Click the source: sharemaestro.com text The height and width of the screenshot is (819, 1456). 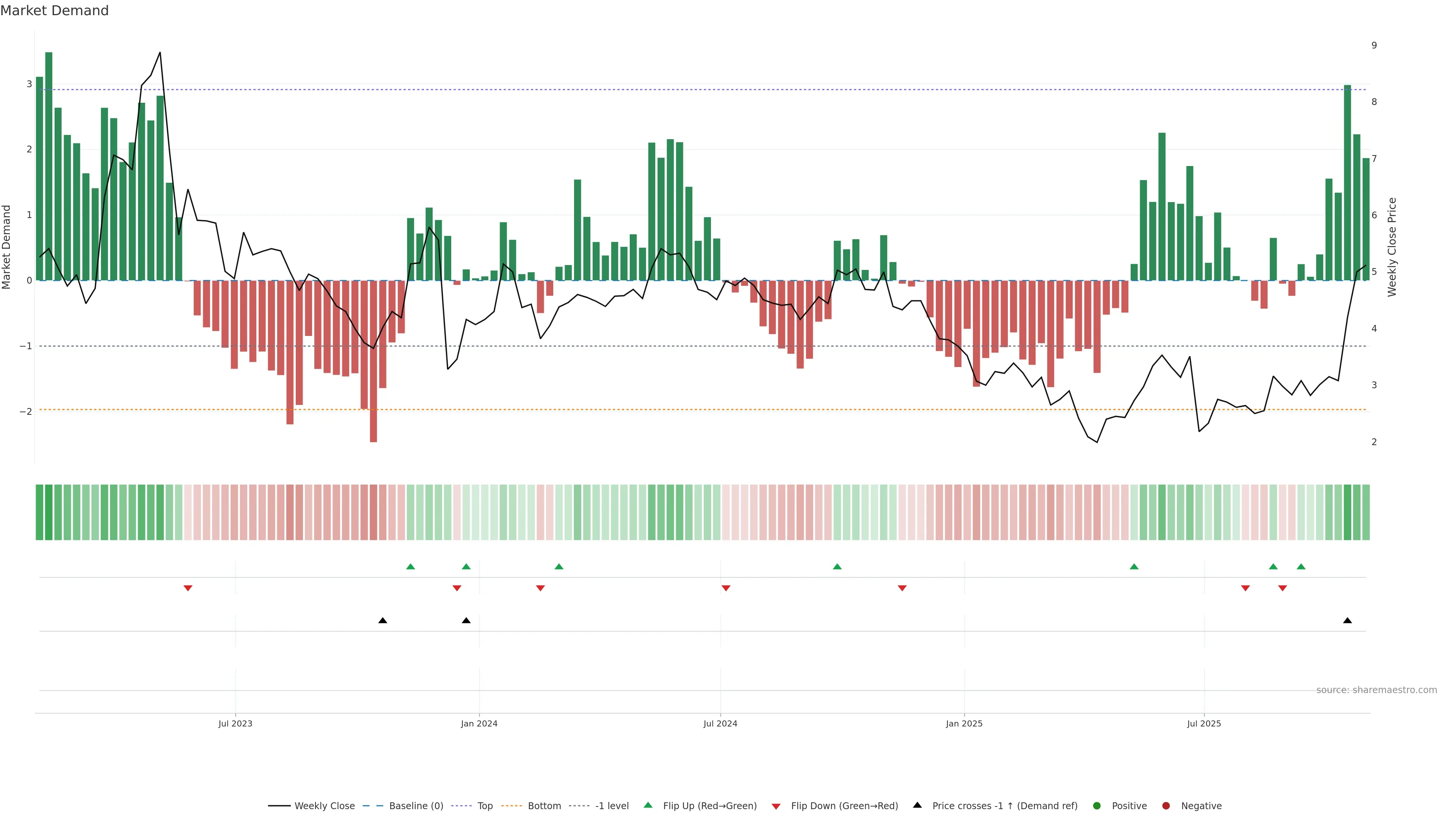click(1376, 690)
